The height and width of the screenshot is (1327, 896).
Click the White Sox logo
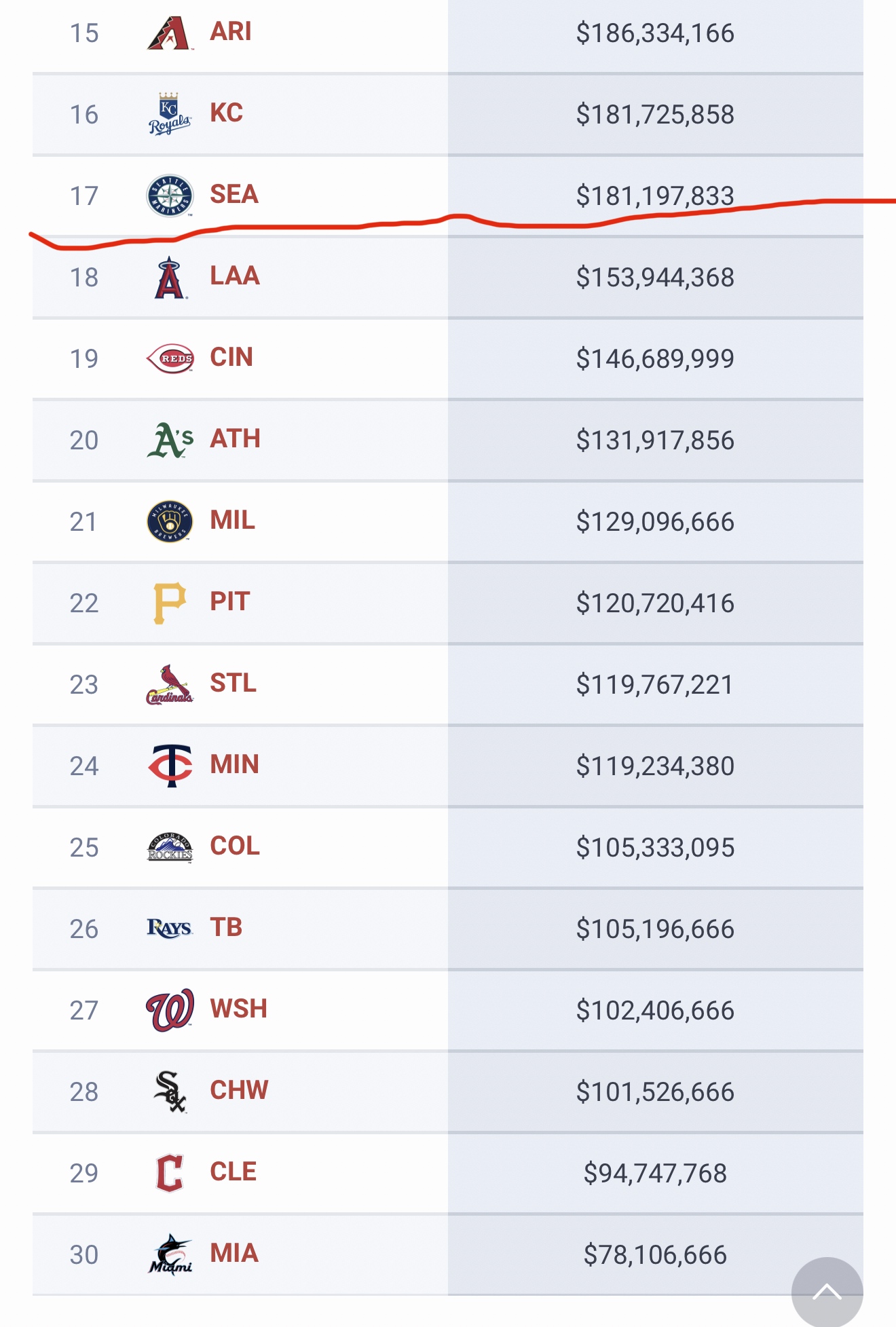coord(170,1091)
